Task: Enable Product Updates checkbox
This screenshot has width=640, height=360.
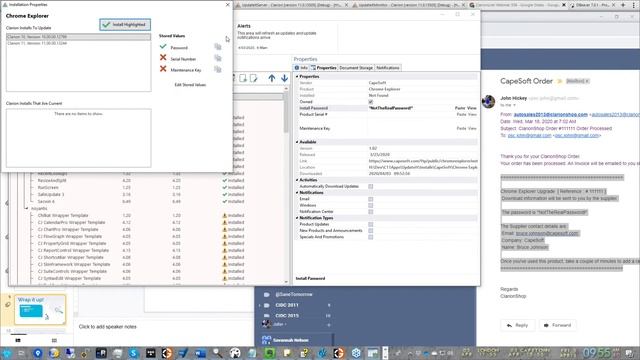Action: (x=371, y=224)
